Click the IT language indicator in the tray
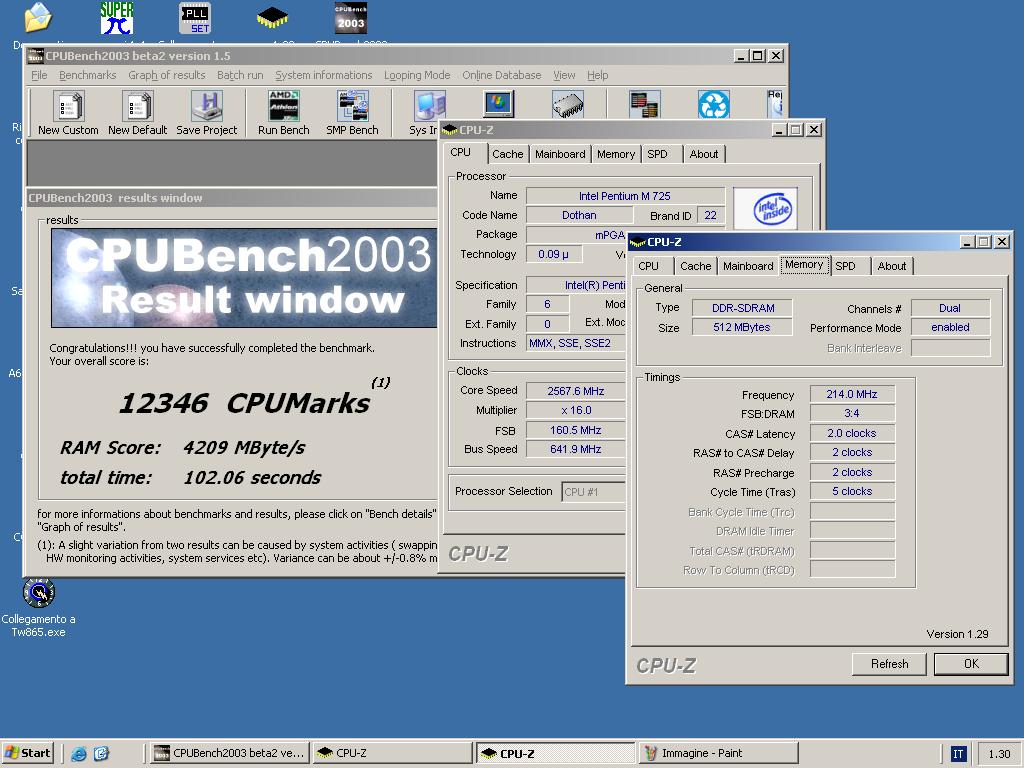The width and height of the screenshot is (1024, 768). tap(958, 754)
